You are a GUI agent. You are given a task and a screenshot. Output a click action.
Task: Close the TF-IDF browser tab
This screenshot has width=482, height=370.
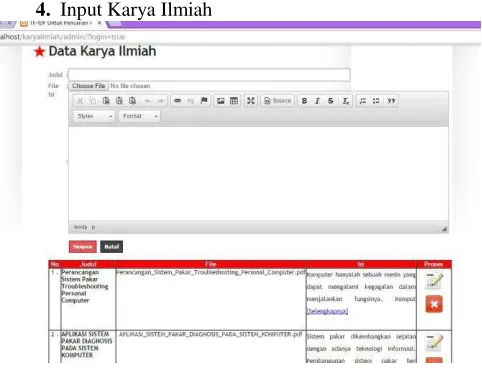coord(99,23)
